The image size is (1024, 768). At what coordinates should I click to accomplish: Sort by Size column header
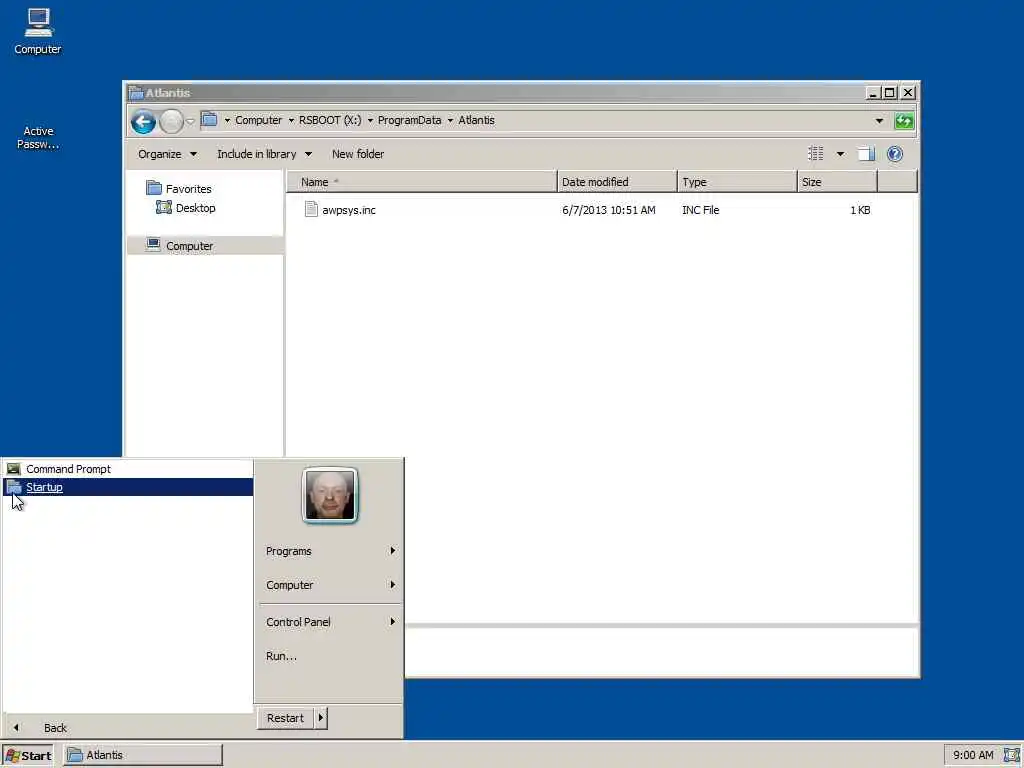[x=837, y=182]
